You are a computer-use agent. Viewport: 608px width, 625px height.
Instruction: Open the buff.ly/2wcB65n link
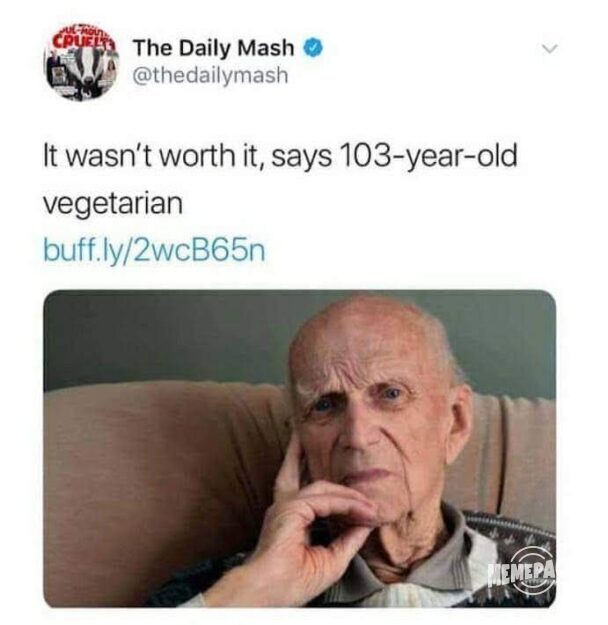[x=154, y=250]
